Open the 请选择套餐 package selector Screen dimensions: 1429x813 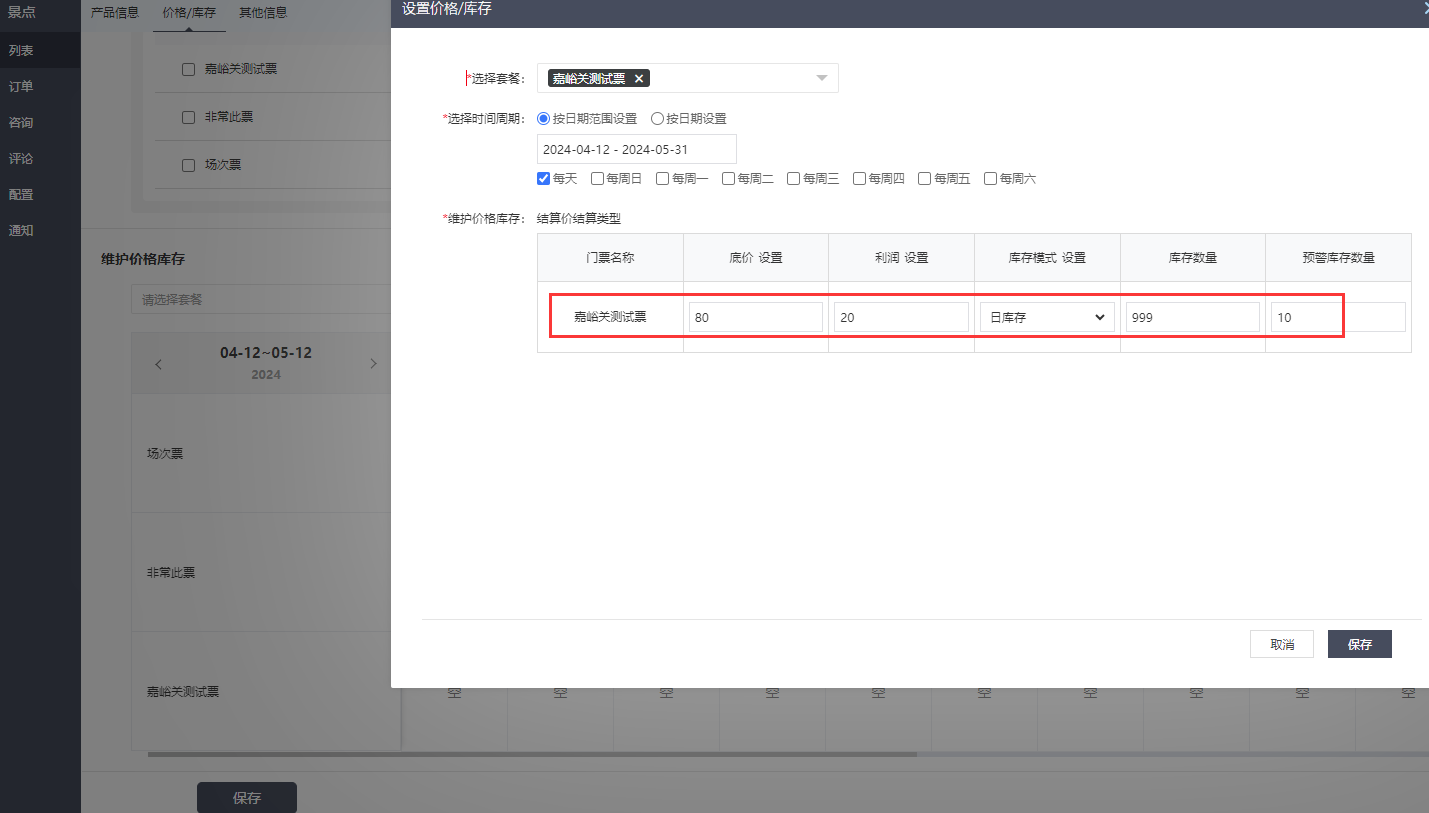pyautogui.click(x=260, y=299)
